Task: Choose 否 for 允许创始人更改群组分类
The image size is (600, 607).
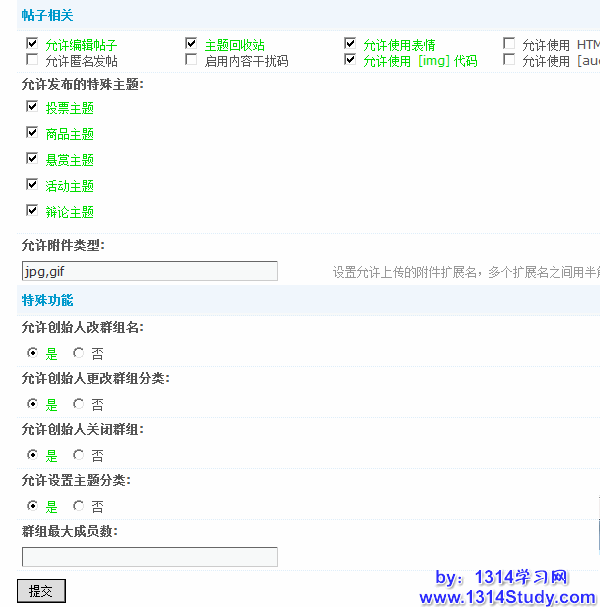Action: click(x=78, y=404)
